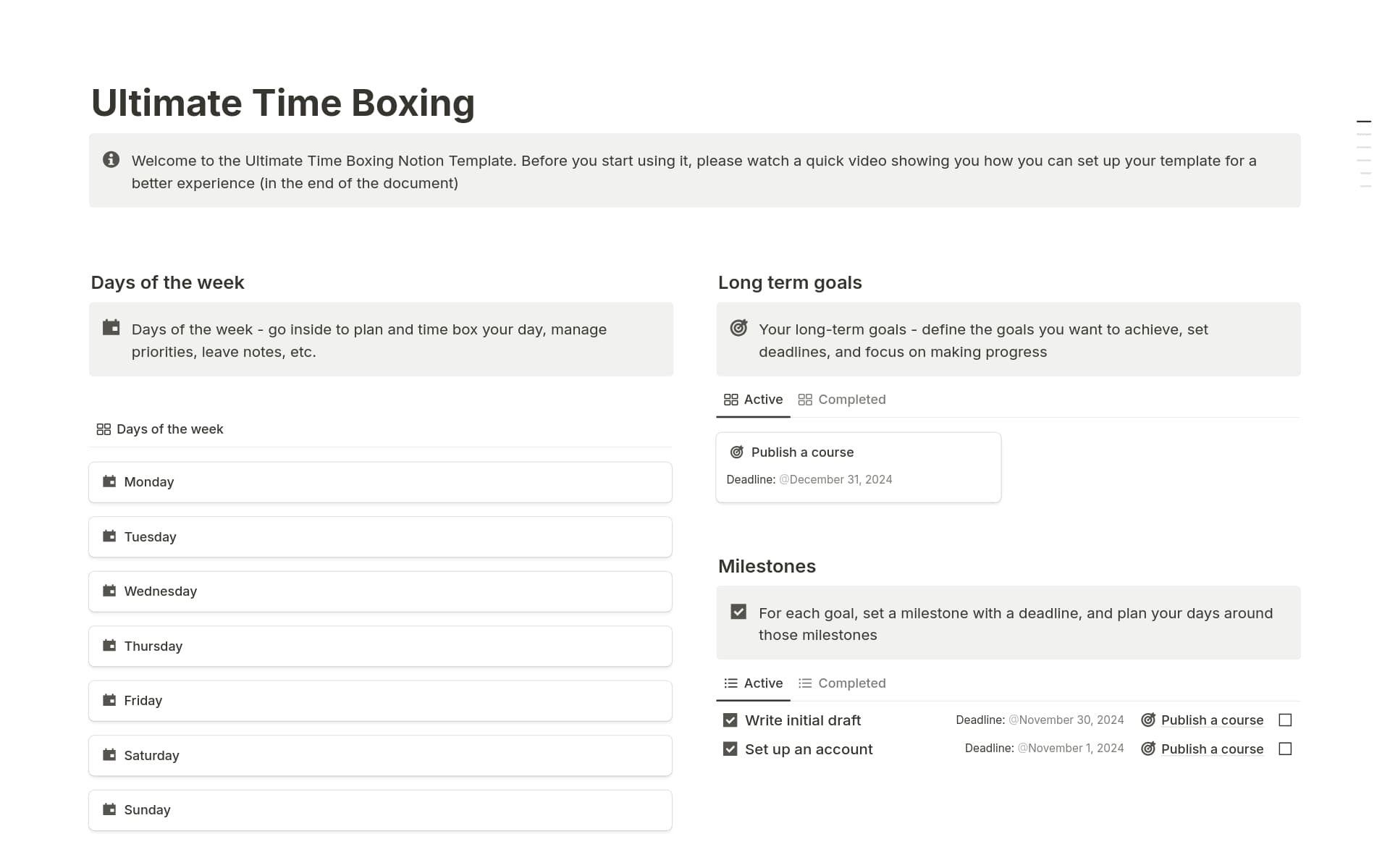Uncheck the Write initial draft milestone
The height and width of the screenshot is (868, 1390).
pyautogui.click(x=730, y=720)
